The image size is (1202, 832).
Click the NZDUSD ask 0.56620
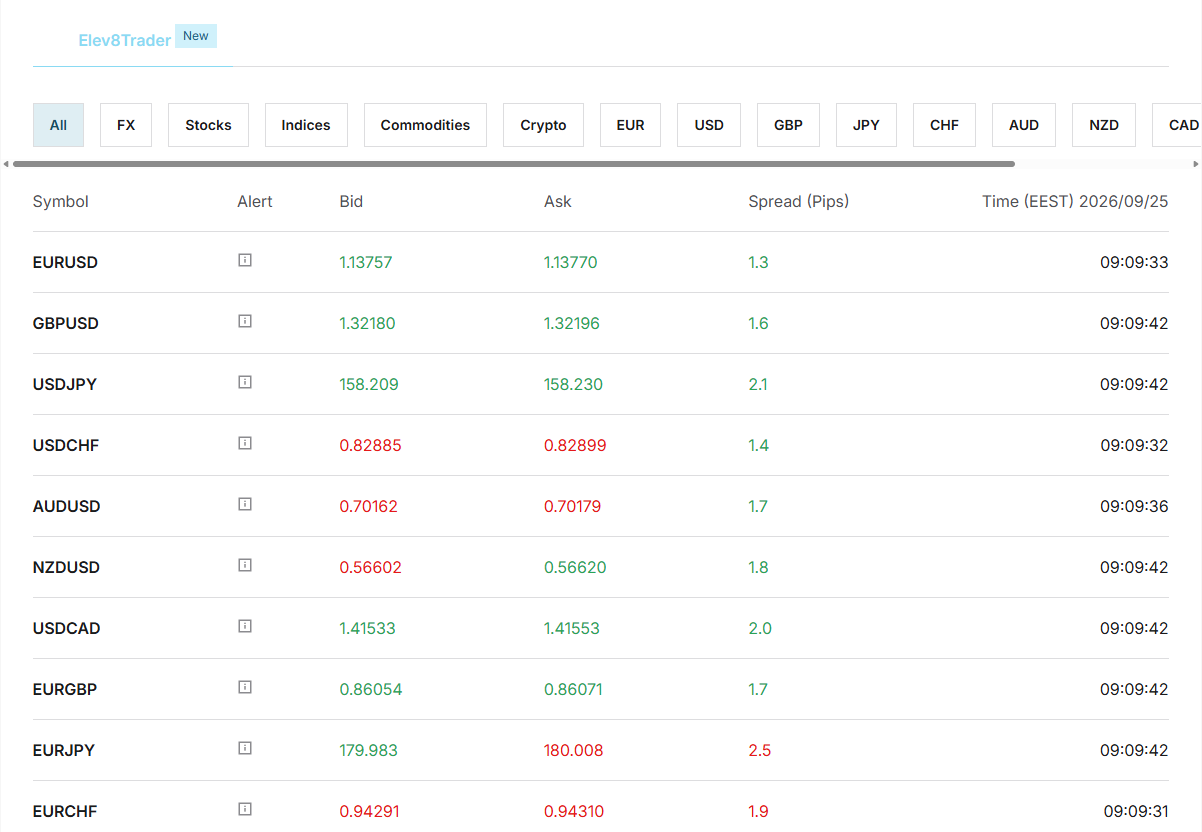click(575, 567)
